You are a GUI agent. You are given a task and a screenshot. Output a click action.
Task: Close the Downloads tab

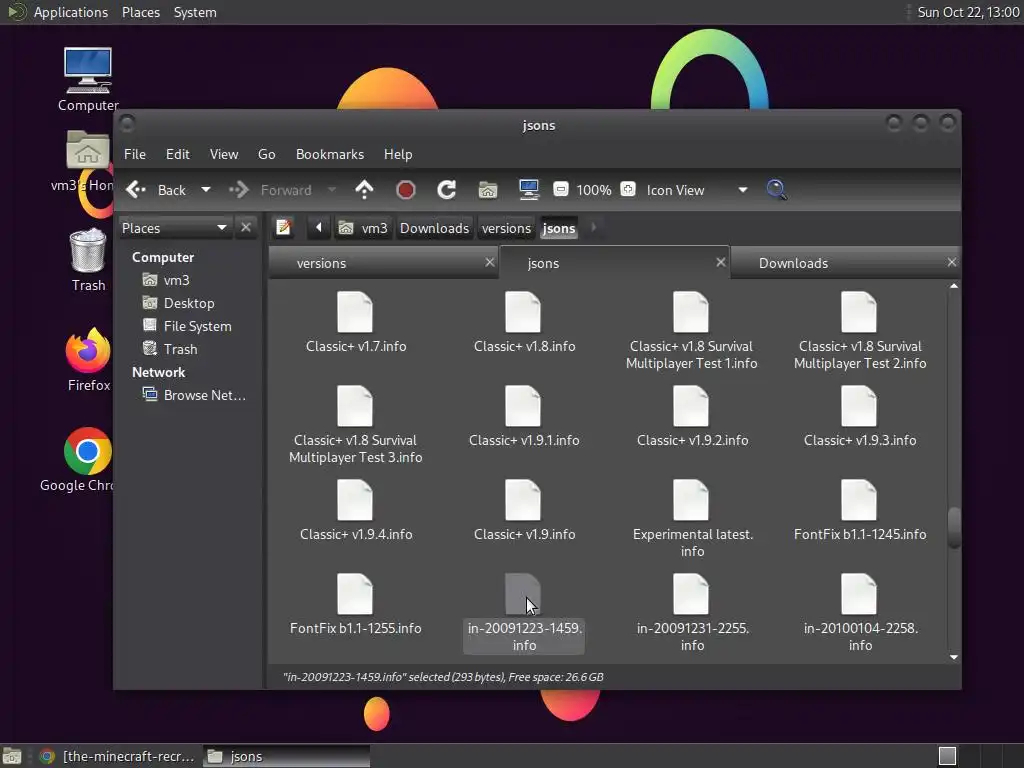[x=952, y=262]
